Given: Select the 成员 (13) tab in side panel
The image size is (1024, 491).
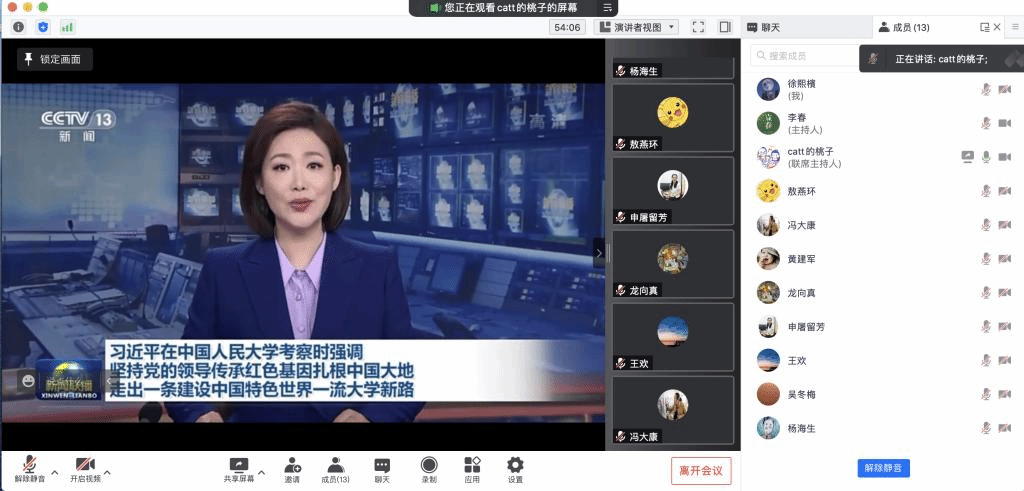Looking at the screenshot, I should pos(906,27).
